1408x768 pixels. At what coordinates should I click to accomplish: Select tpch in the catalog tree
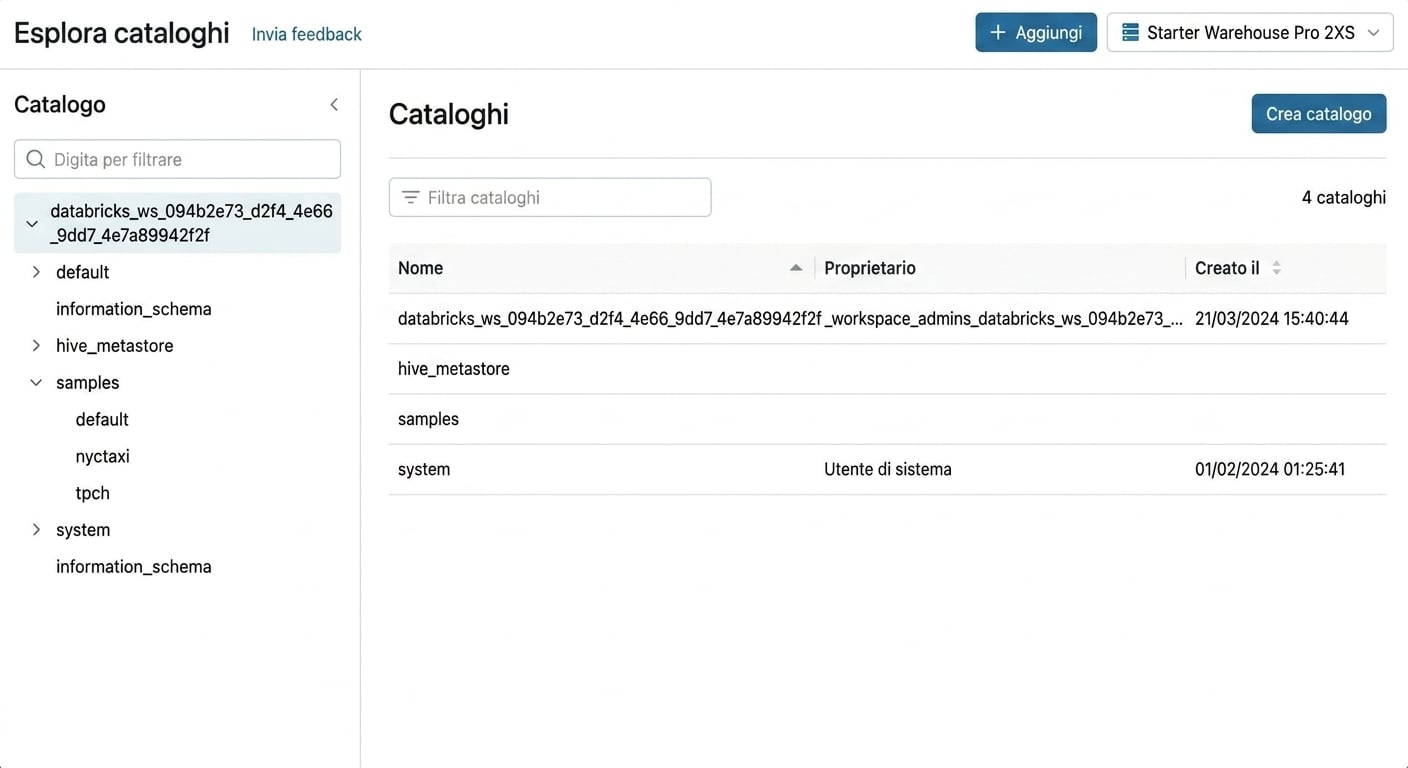pos(93,493)
